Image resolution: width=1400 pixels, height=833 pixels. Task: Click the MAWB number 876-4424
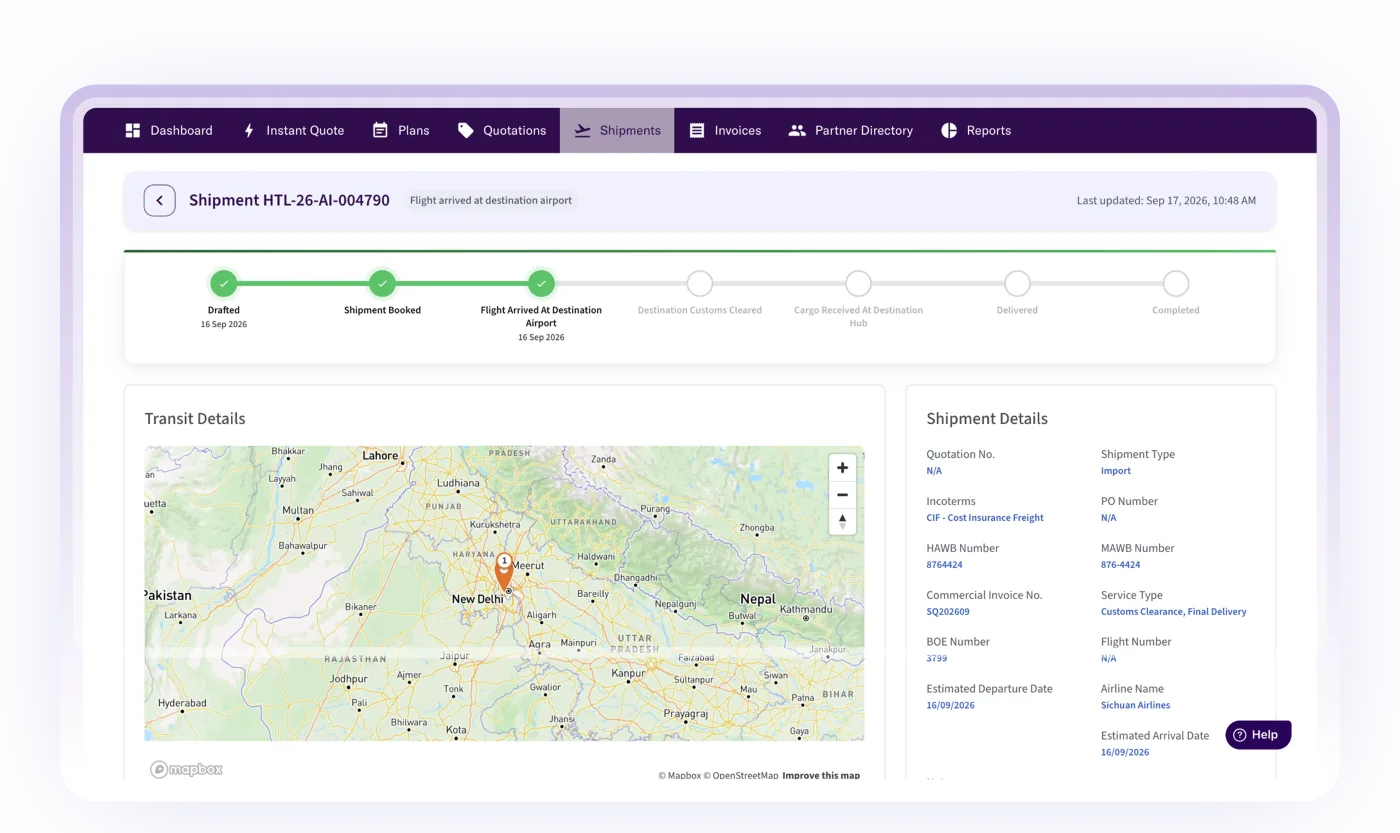click(1120, 565)
